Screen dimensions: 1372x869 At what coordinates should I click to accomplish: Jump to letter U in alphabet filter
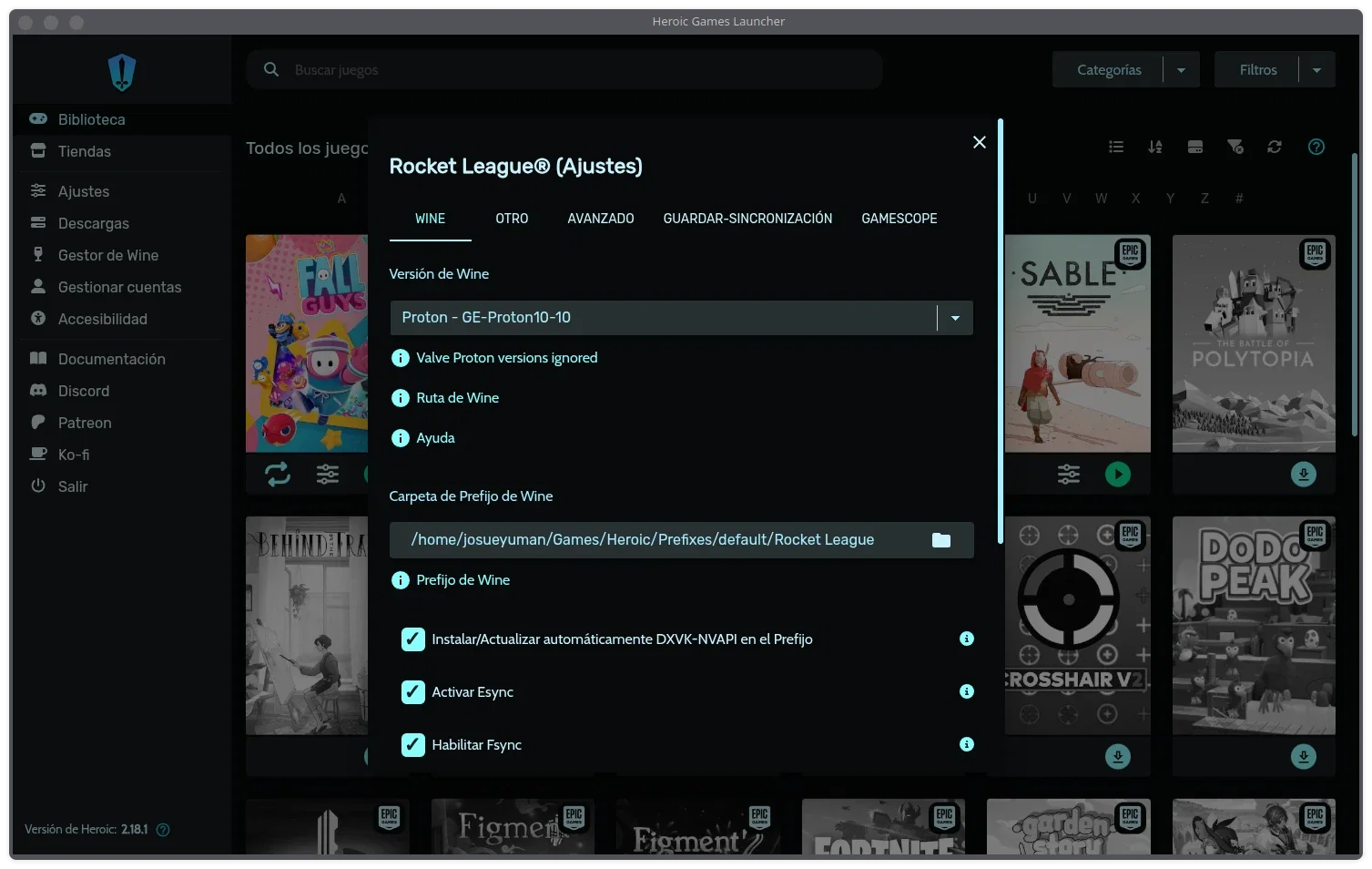tap(1032, 199)
